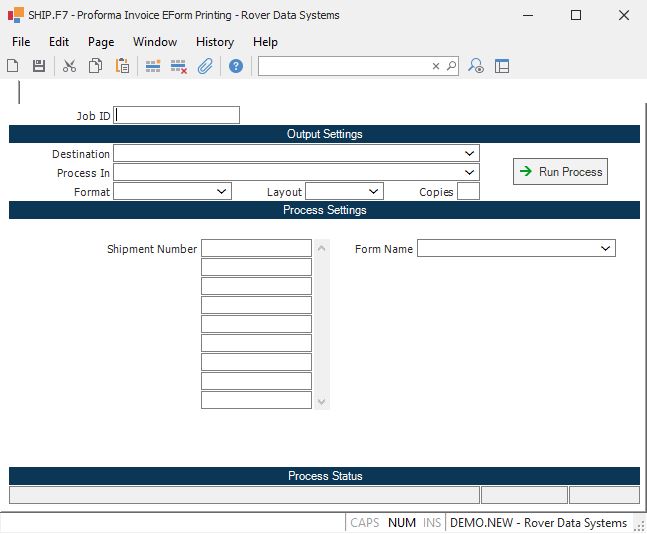Click the Save floppy disk icon
This screenshot has height=534, width=647.
pos(39,66)
